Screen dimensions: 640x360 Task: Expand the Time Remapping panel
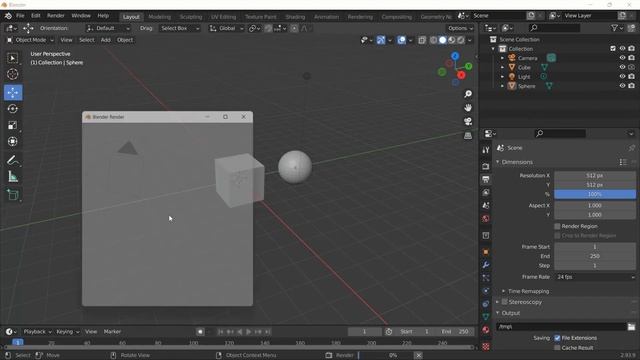click(528, 291)
